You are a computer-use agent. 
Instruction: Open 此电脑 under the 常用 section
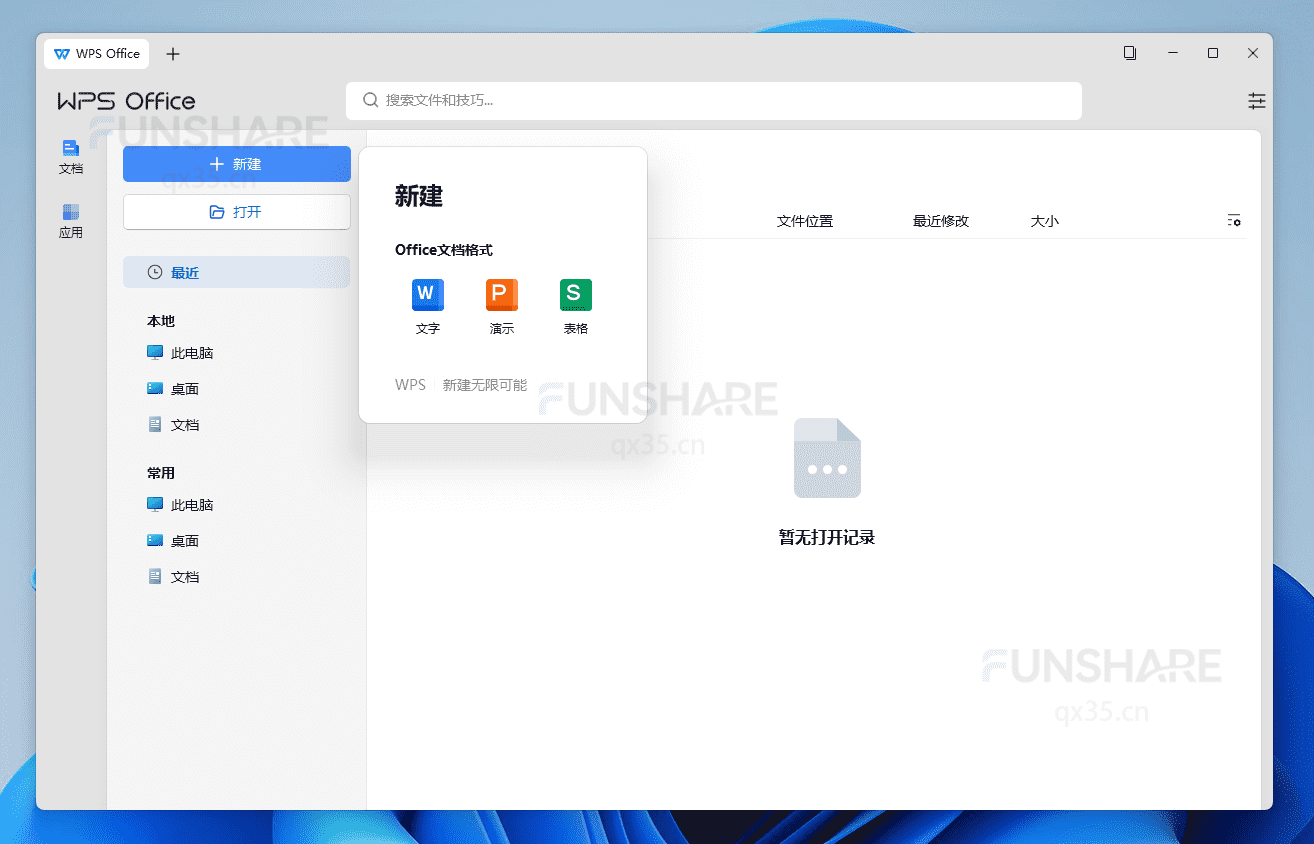pyautogui.click(x=180, y=505)
